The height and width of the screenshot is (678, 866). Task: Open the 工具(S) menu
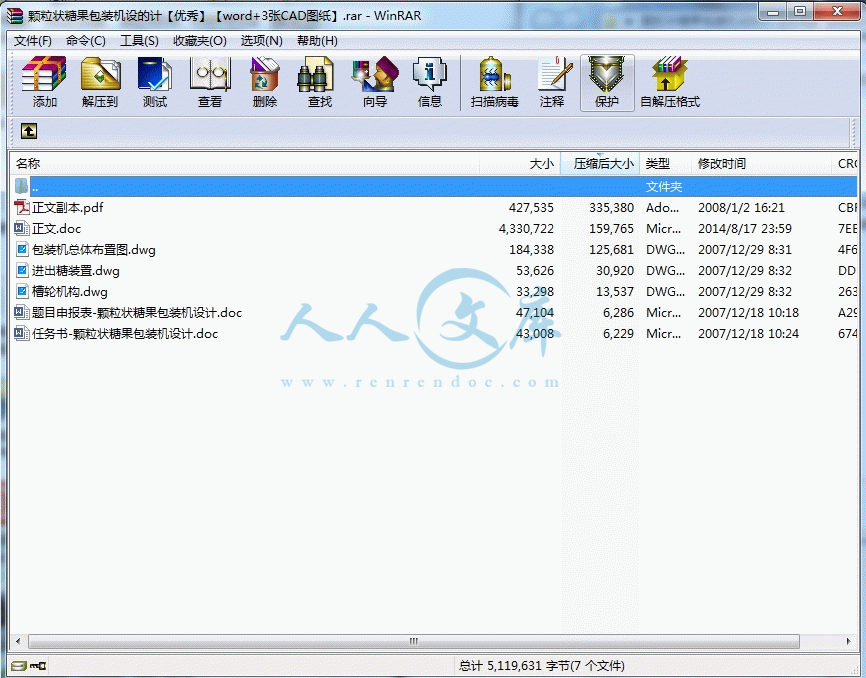139,41
